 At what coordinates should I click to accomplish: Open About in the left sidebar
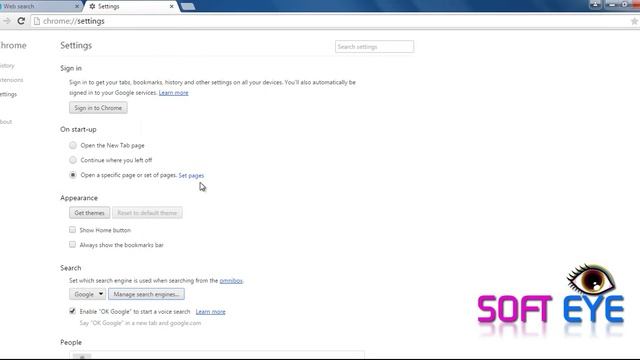(x=6, y=121)
